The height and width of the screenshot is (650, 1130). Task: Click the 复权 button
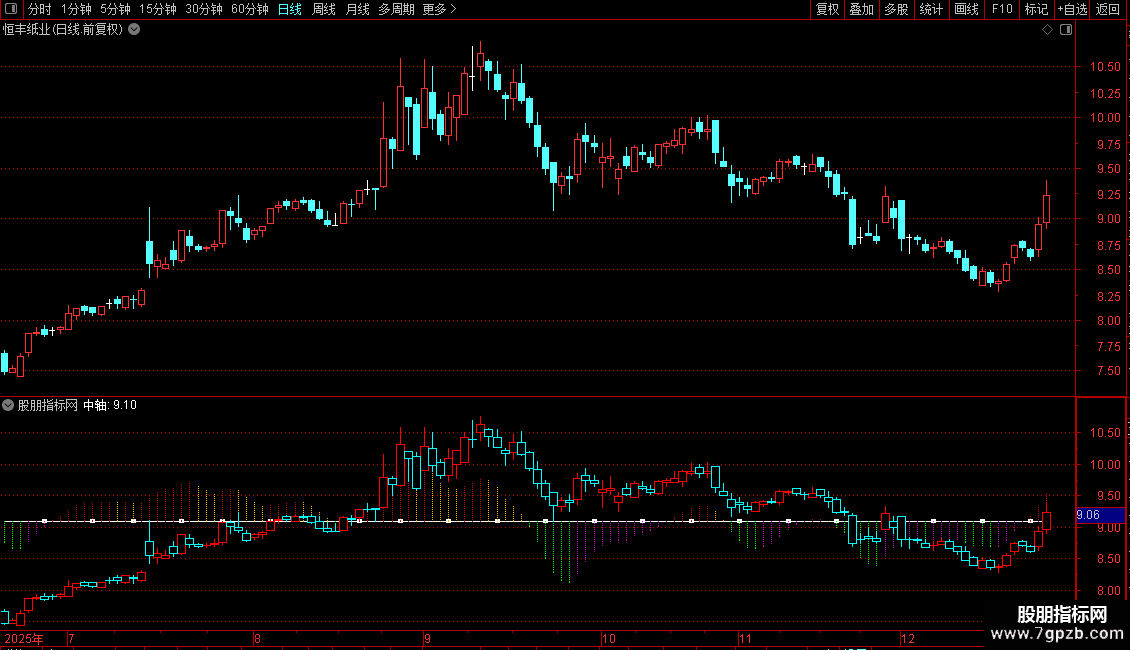(827, 9)
